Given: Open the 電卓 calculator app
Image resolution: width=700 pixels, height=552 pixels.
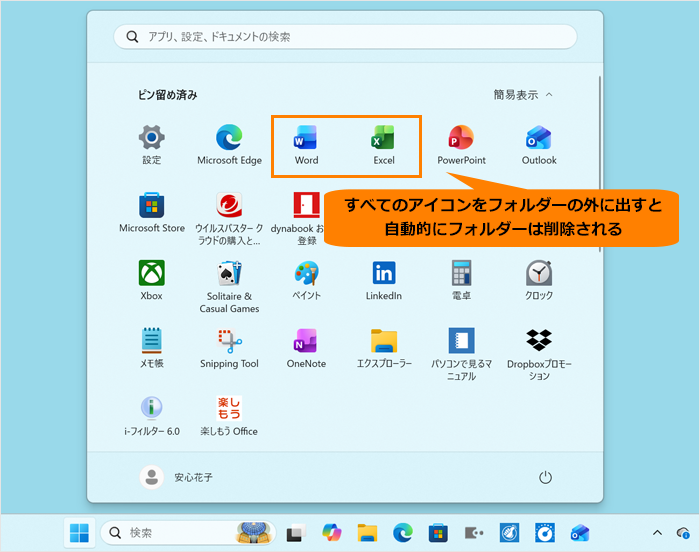Looking at the screenshot, I should point(461,280).
